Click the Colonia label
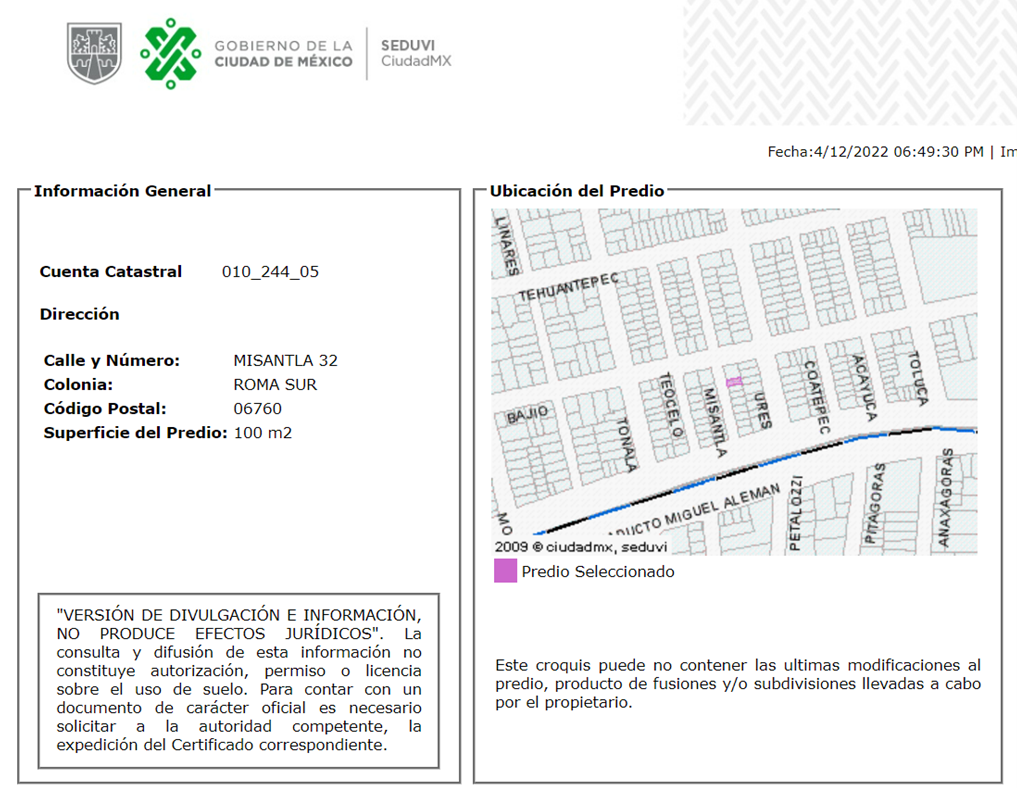 (78, 385)
